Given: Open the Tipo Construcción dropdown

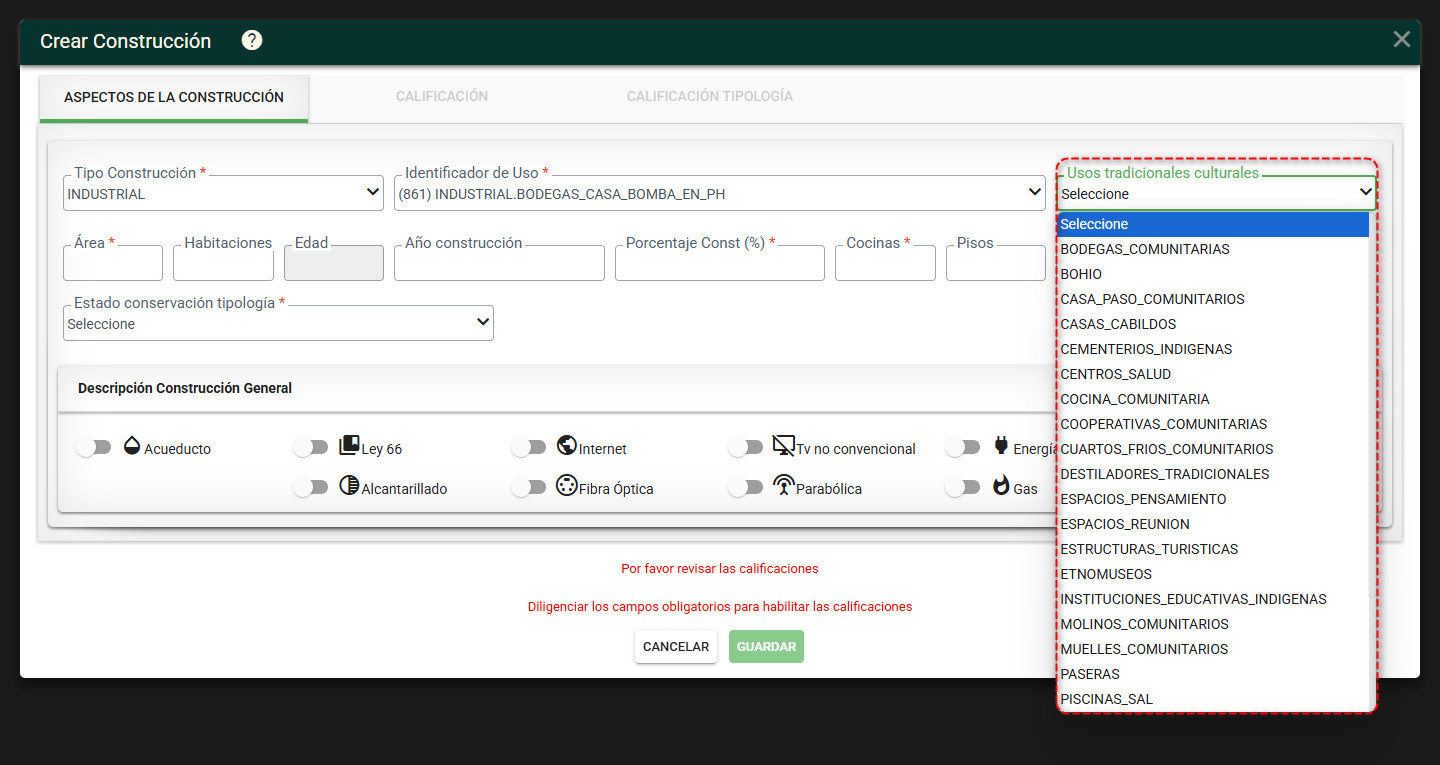Looking at the screenshot, I should (x=223, y=193).
